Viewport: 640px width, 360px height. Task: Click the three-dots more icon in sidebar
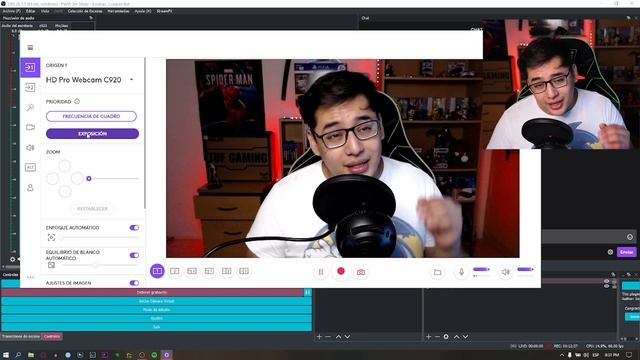click(x=30, y=277)
